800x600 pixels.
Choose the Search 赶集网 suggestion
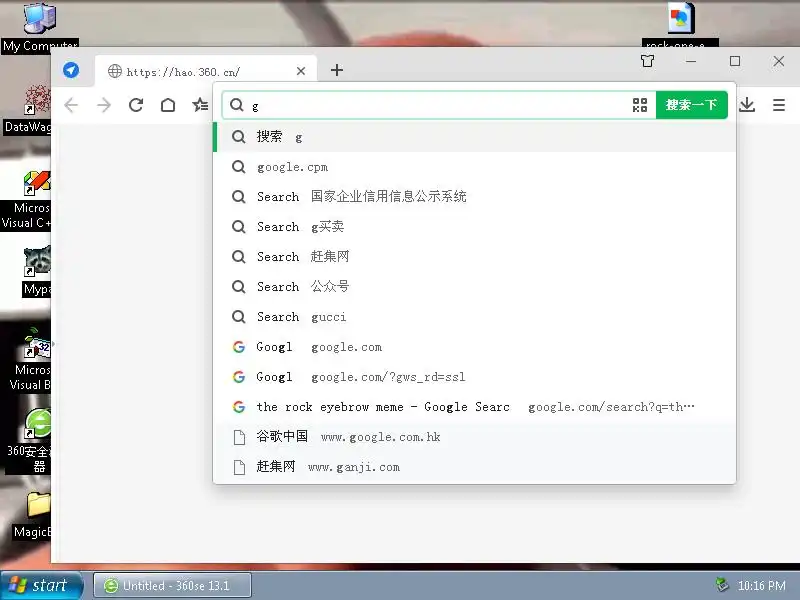click(x=474, y=257)
